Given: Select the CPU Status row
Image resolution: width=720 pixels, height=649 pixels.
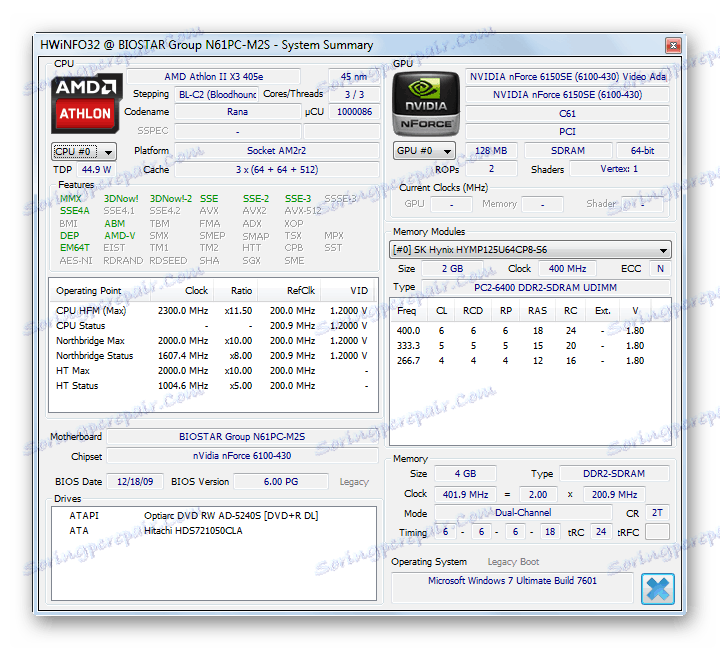Looking at the screenshot, I should (212, 326).
